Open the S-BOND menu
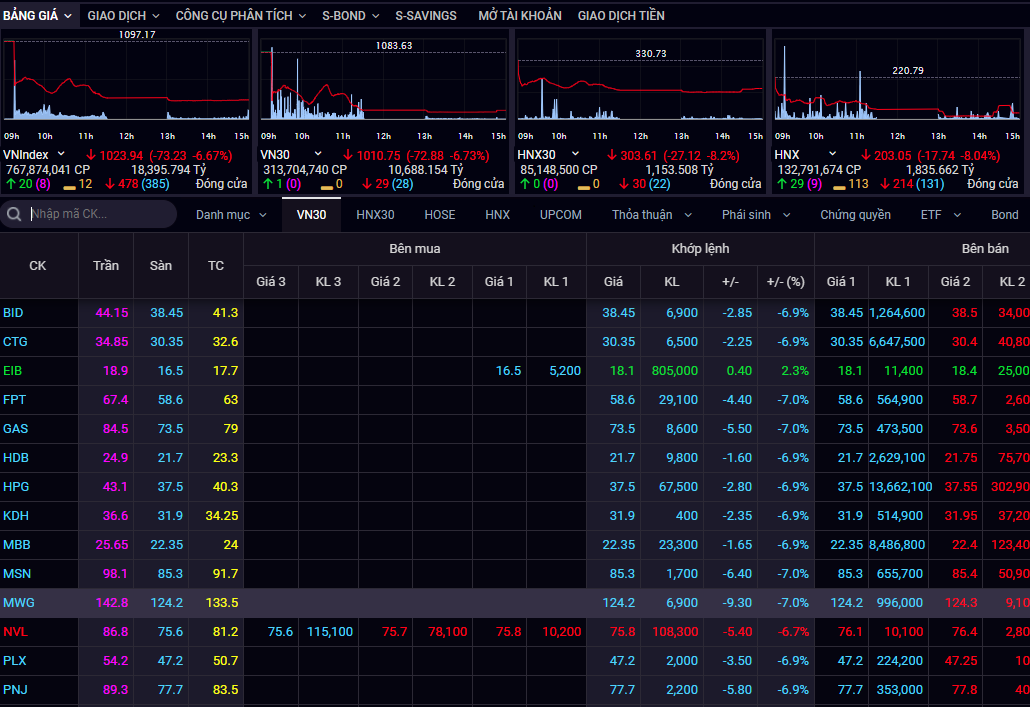Image resolution: width=1030 pixels, height=707 pixels. pyautogui.click(x=350, y=16)
